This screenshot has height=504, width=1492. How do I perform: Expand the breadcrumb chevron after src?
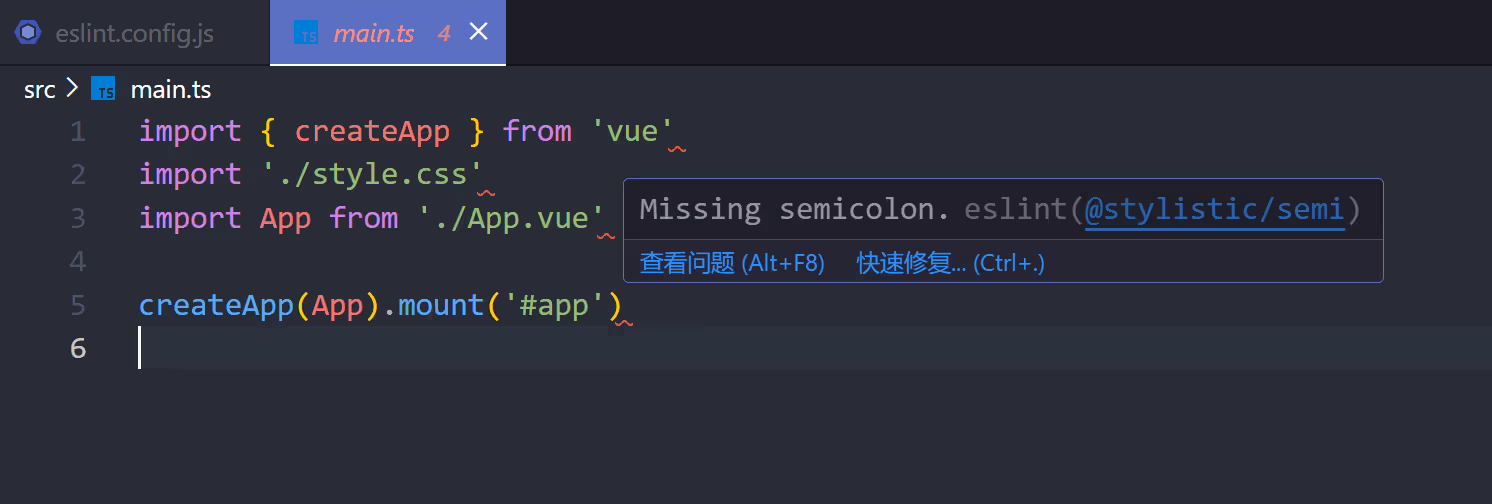[x=72, y=89]
